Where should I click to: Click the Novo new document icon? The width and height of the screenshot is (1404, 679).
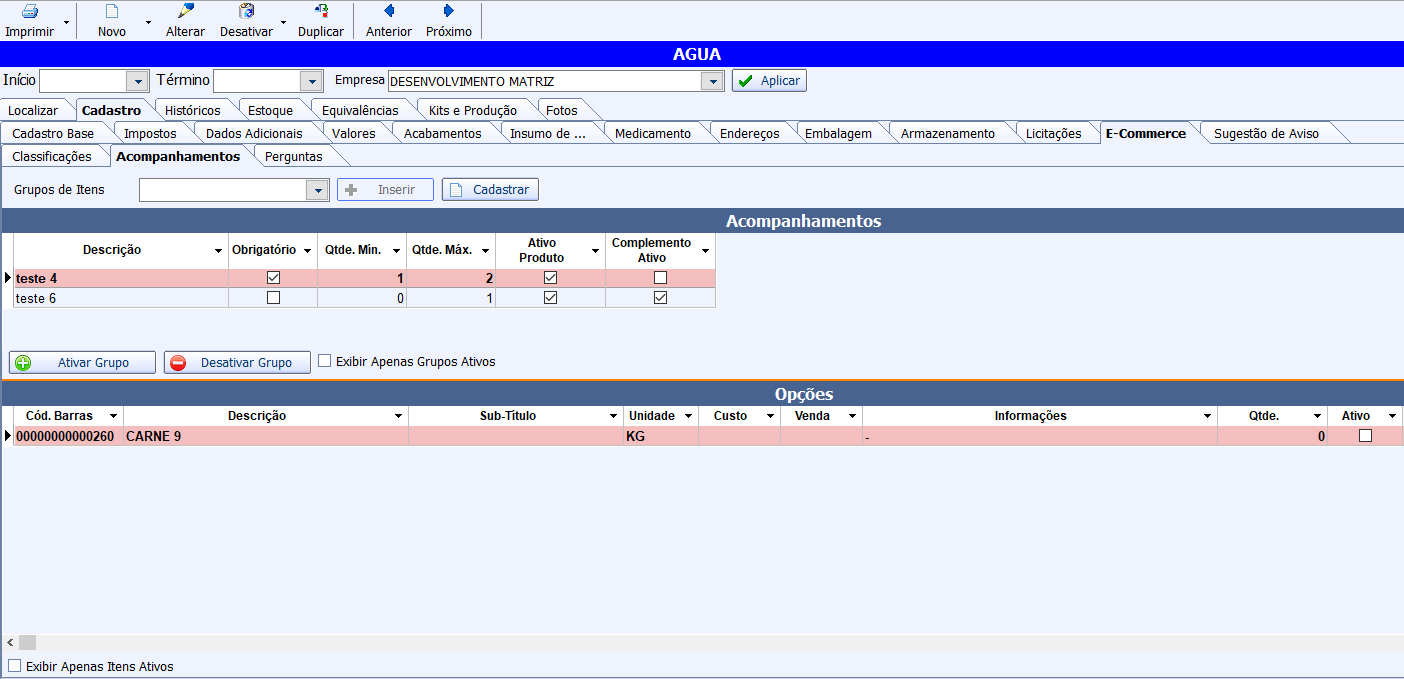pos(112,12)
